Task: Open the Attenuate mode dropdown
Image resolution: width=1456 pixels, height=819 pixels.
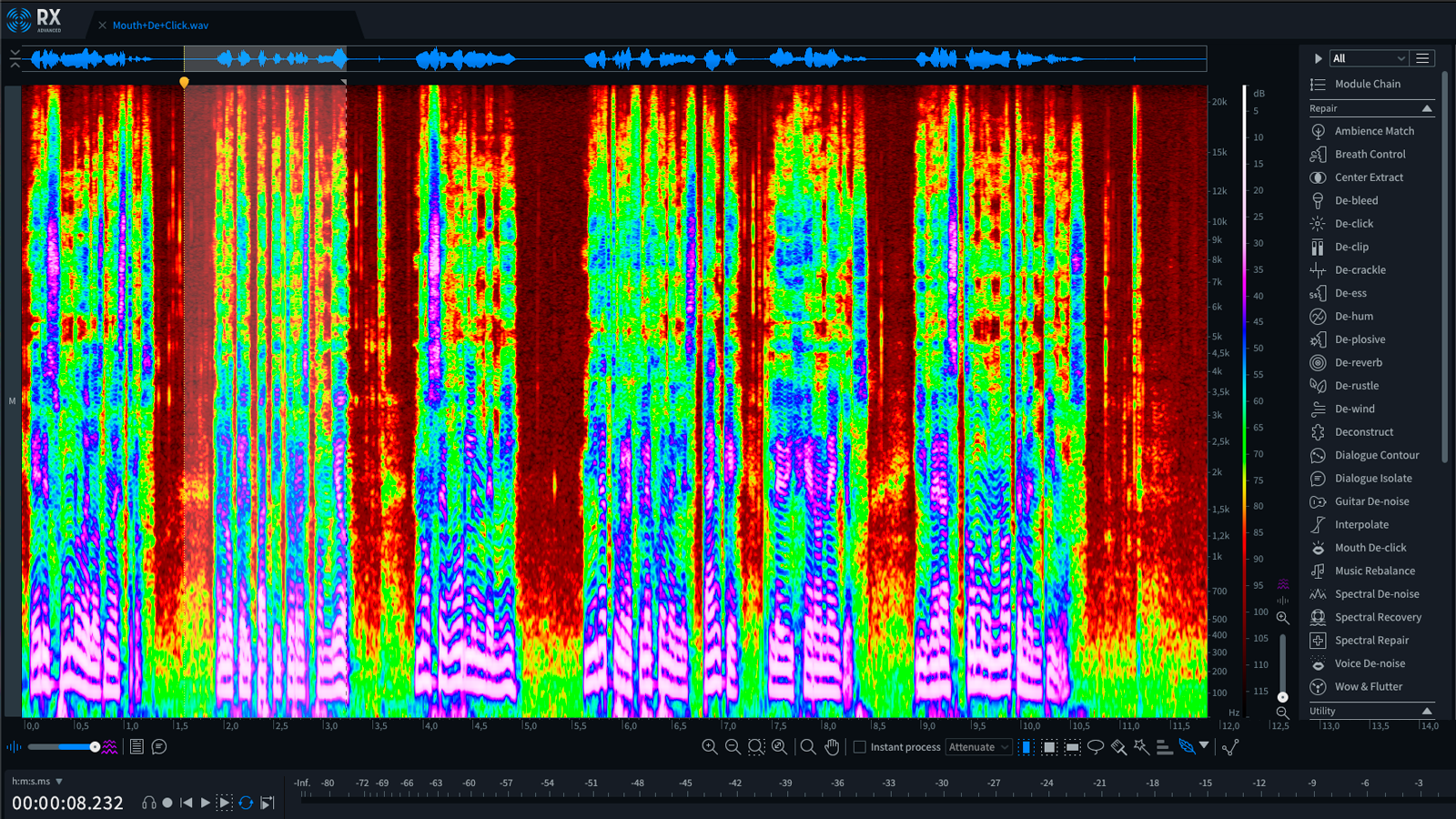Action: pyautogui.click(x=978, y=747)
